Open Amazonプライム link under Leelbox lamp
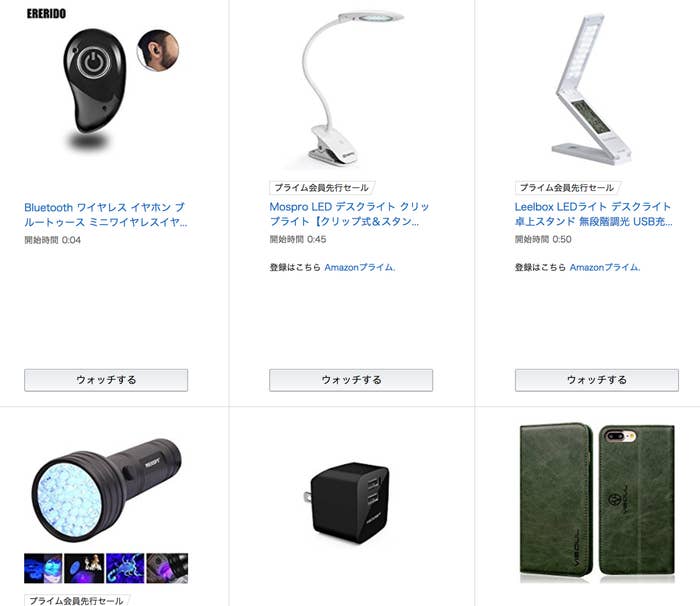700x606 pixels. pyautogui.click(x=605, y=267)
